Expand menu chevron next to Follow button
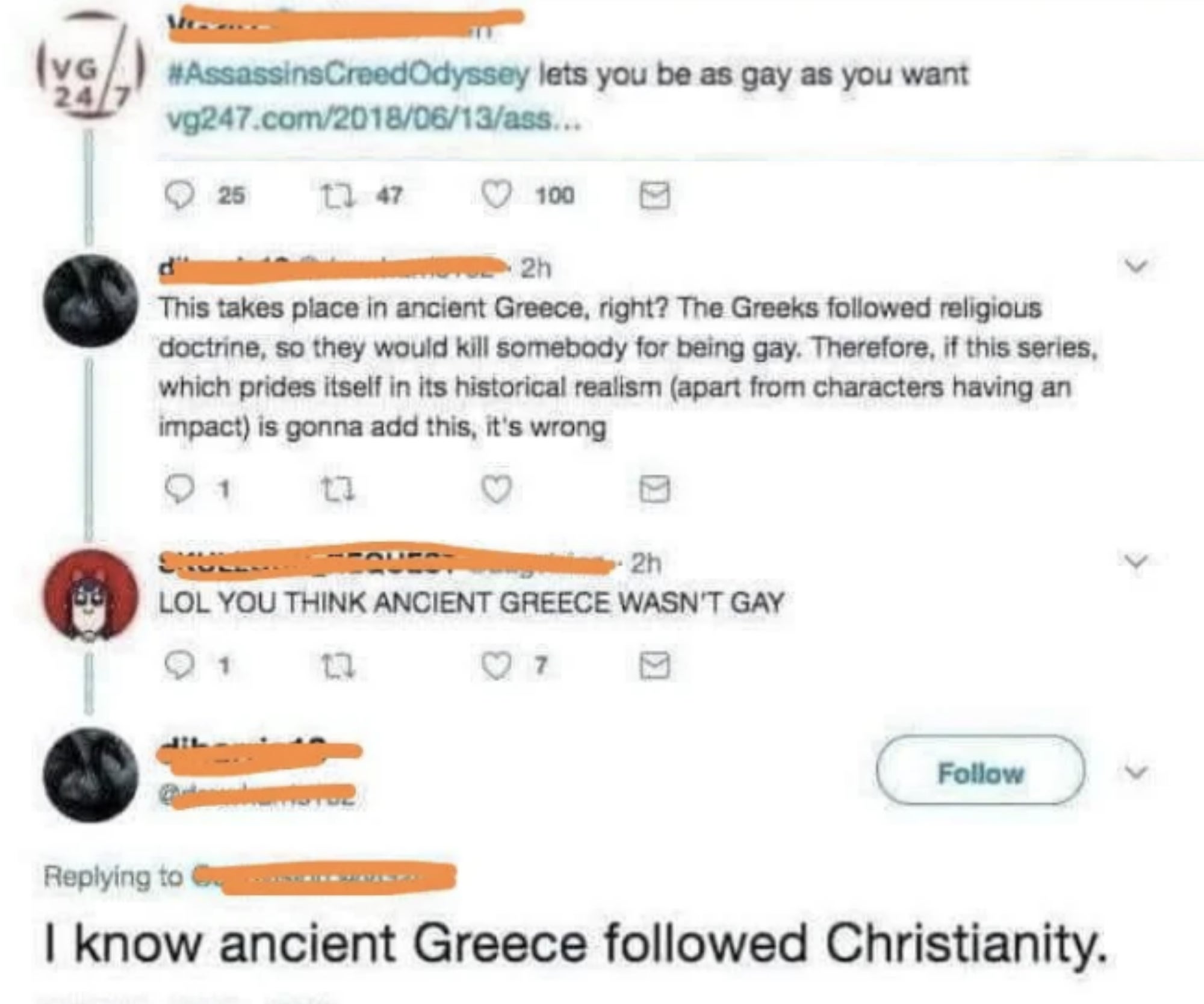 point(1136,771)
